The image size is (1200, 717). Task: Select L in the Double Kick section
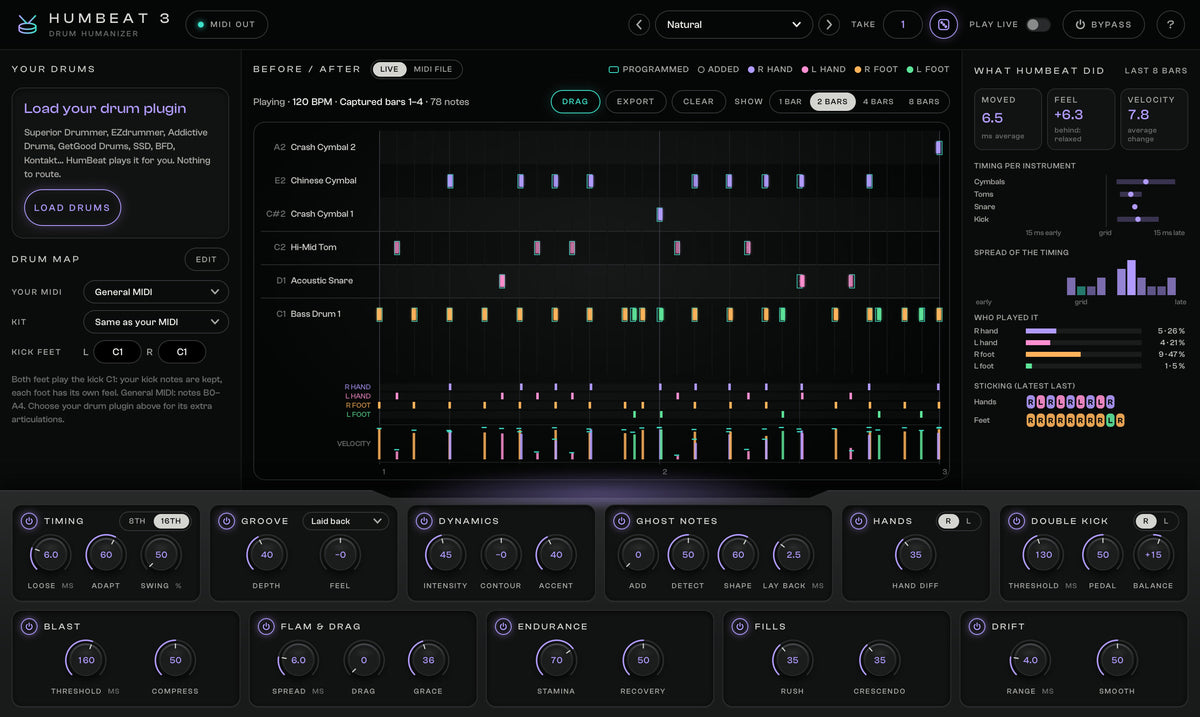[1165, 521]
